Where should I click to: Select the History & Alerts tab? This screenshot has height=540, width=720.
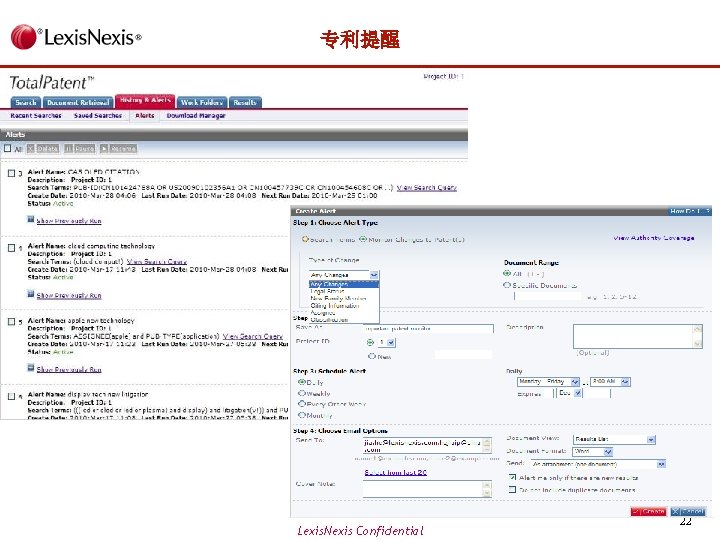[145, 100]
